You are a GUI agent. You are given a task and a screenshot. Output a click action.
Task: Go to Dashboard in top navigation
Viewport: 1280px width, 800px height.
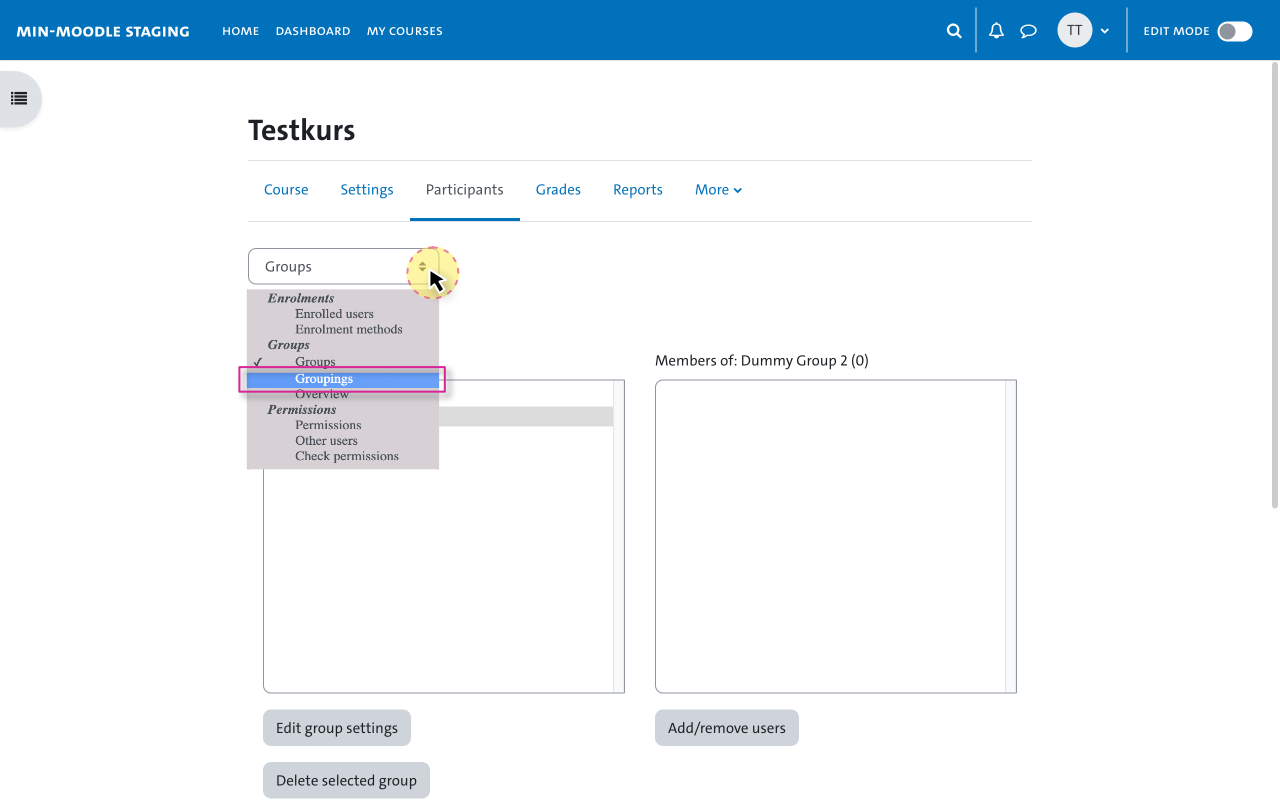pyautogui.click(x=313, y=31)
